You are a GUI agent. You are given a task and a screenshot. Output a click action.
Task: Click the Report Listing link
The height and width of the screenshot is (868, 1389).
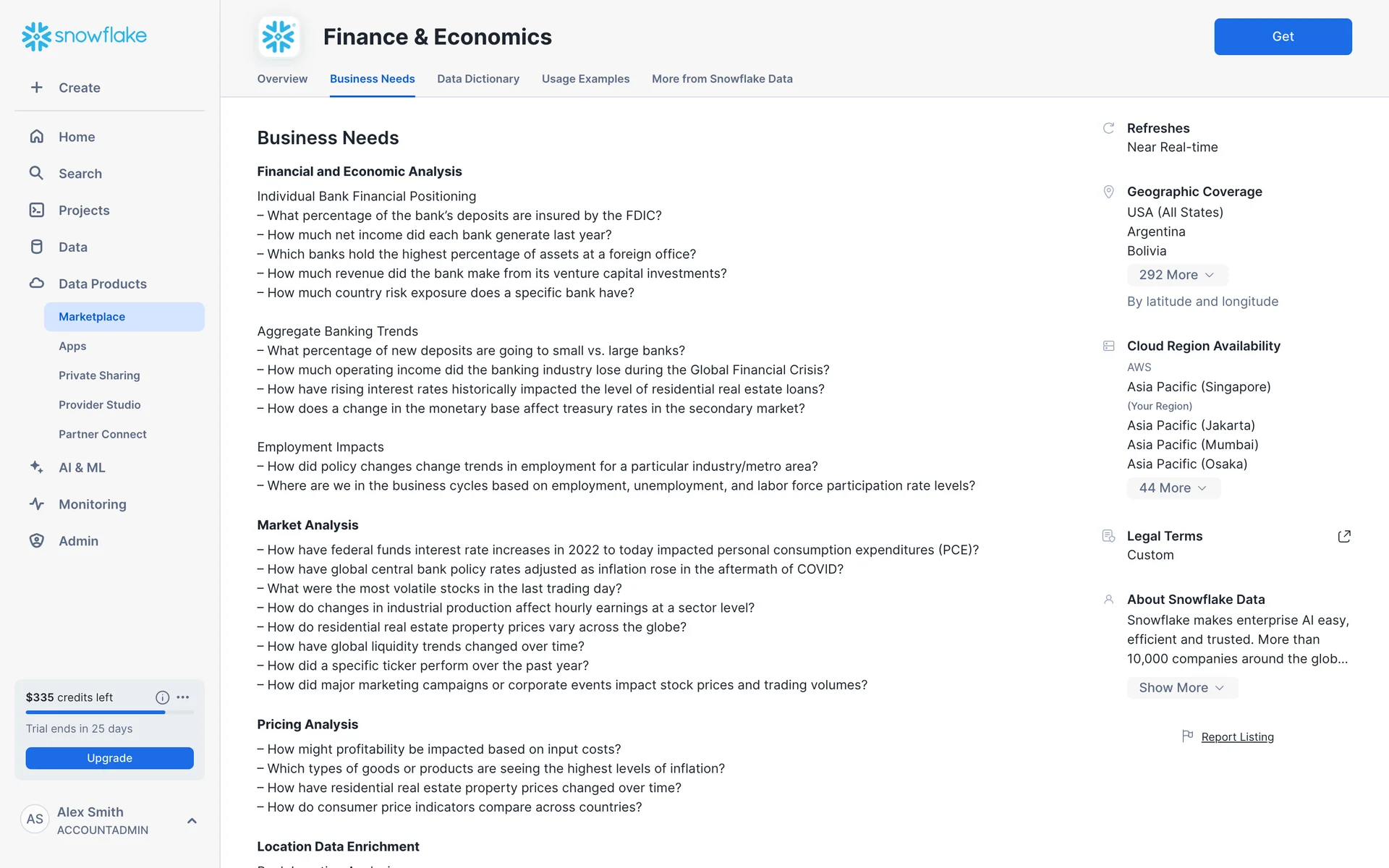coord(1237,737)
